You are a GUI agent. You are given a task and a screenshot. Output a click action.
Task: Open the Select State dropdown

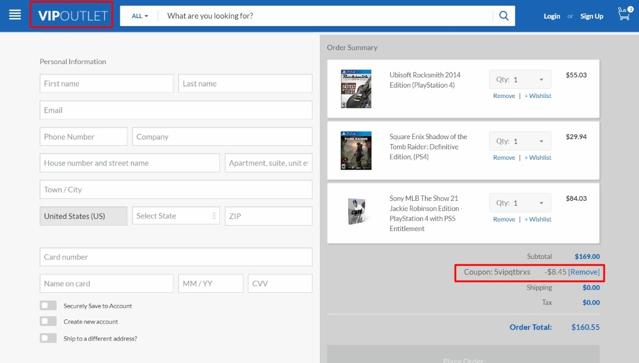(x=176, y=216)
